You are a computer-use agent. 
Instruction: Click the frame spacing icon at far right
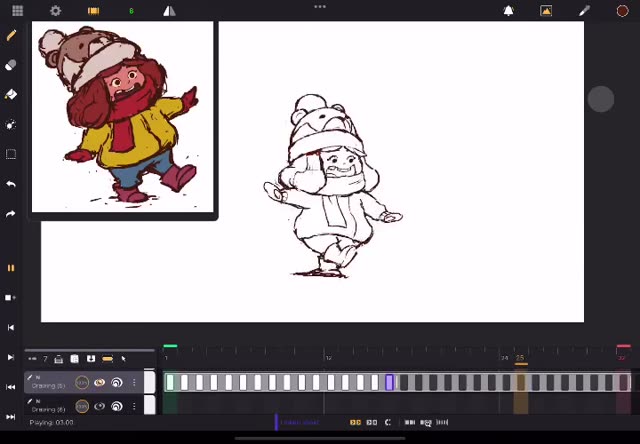tap(442, 422)
